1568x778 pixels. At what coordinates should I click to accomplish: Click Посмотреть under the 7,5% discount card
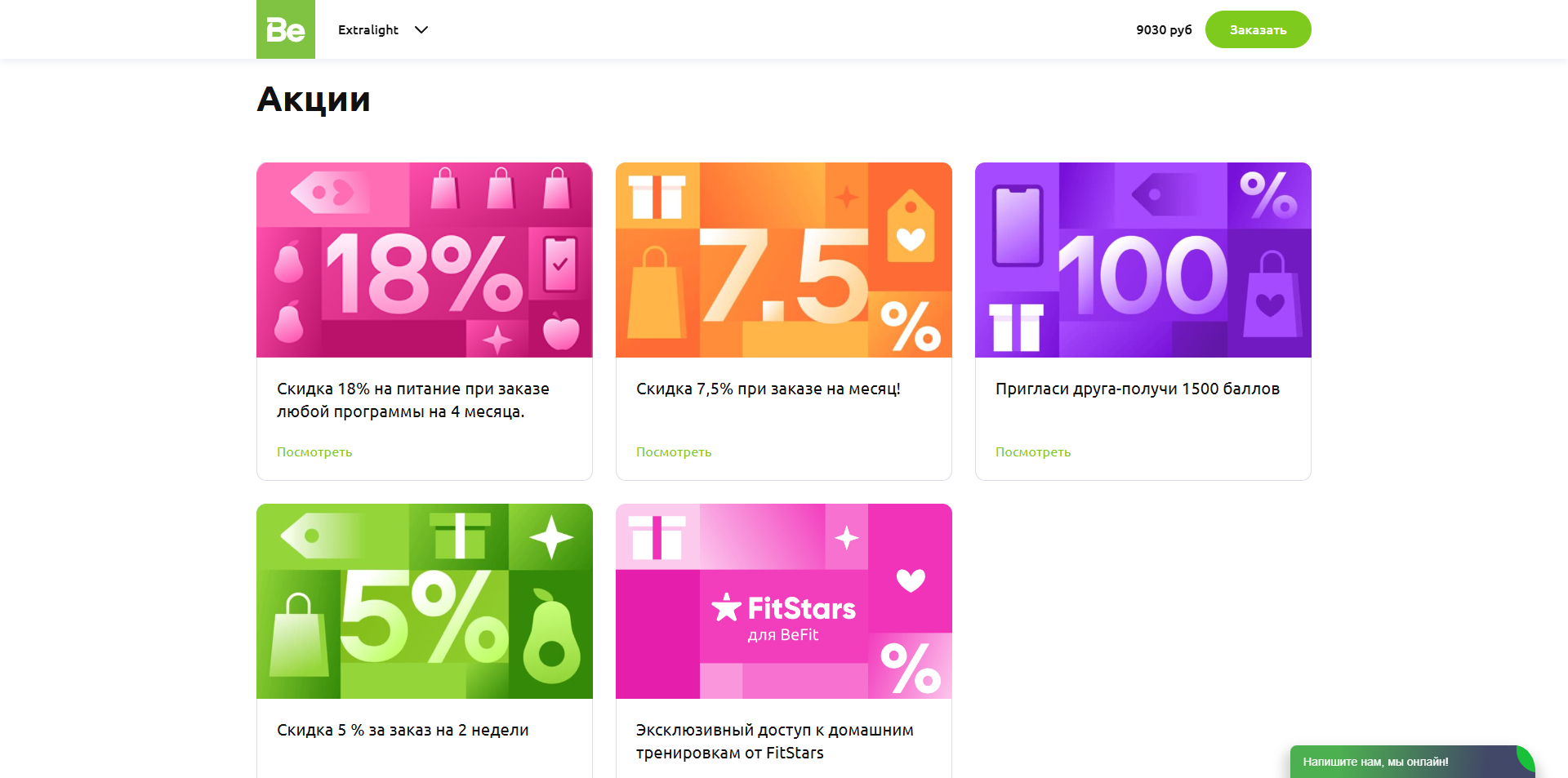(674, 452)
